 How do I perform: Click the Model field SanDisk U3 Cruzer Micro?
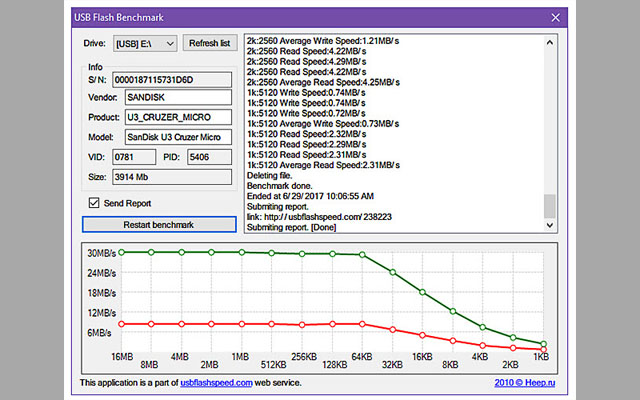pyautogui.click(x=178, y=137)
